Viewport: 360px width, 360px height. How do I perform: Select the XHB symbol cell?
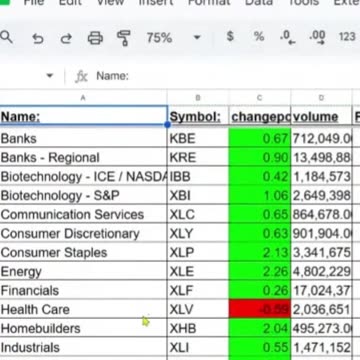coord(198,328)
